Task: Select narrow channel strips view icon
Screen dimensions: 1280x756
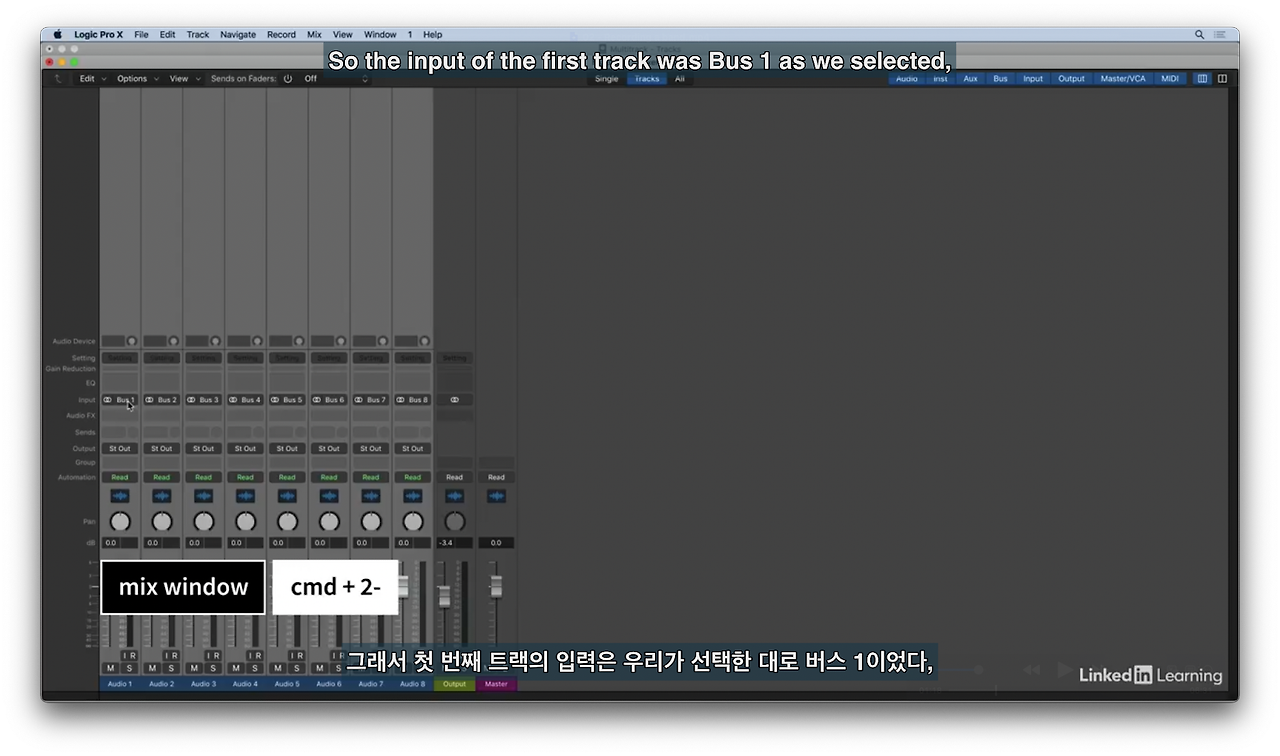Action: (x=1203, y=79)
